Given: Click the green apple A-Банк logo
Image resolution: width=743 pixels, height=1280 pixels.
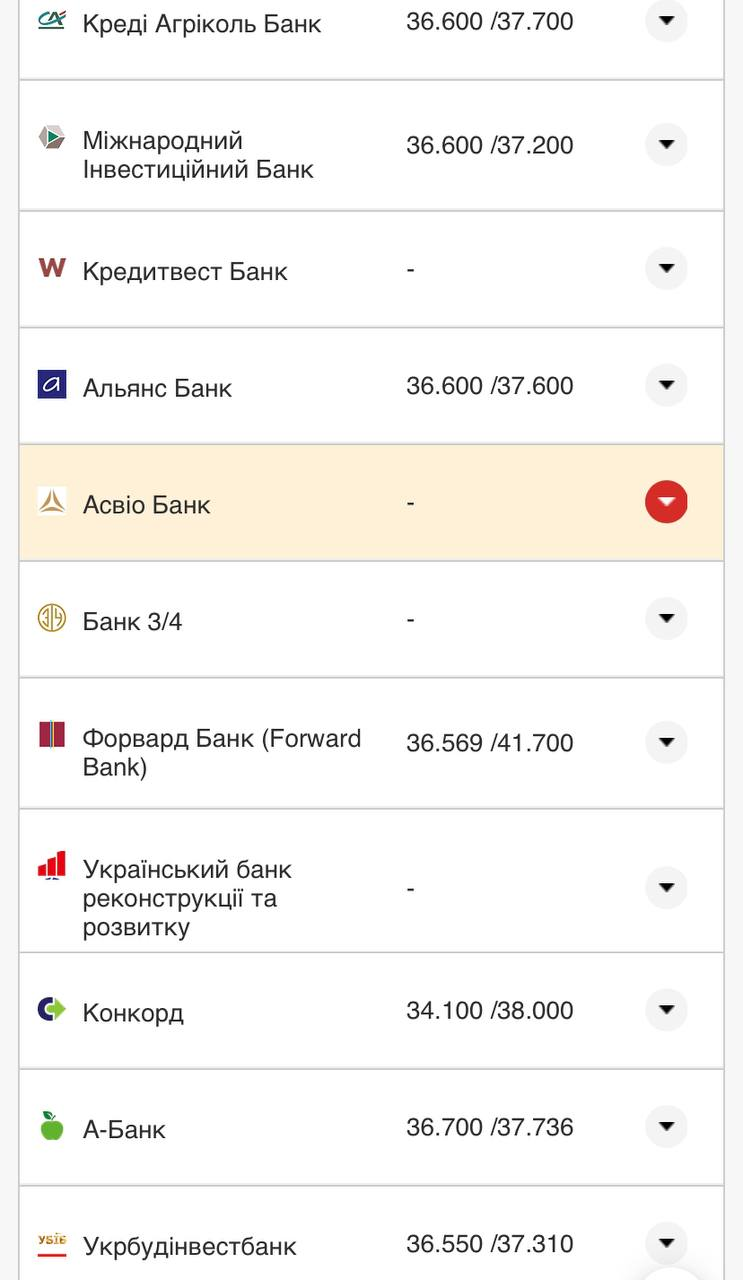Looking at the screenshot, I should coord(52,1126).
